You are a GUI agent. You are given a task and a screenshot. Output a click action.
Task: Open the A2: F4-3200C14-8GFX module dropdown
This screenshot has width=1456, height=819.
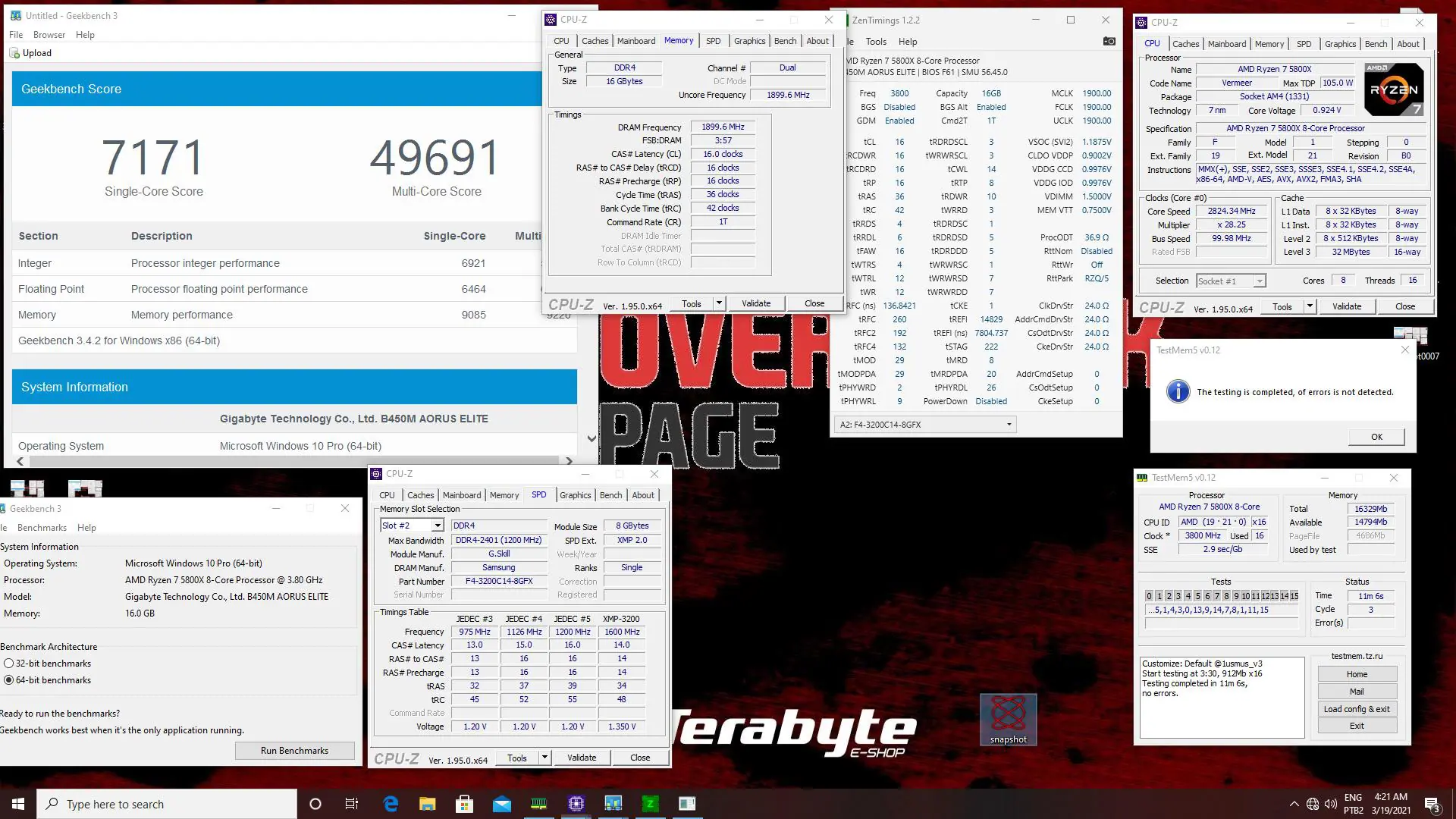coord(925,425)
